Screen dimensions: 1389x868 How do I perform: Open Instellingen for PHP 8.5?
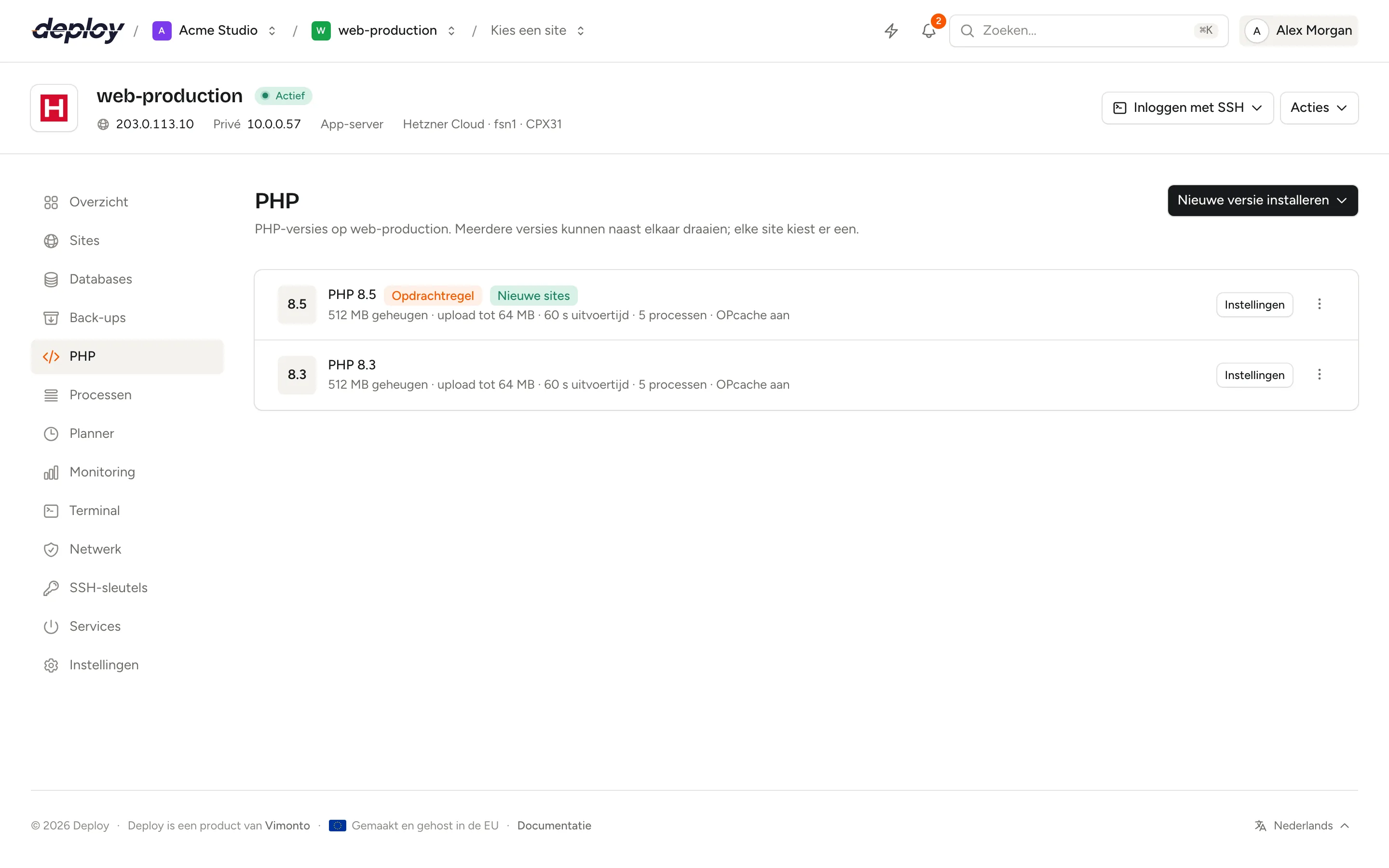[x=1254, y=305]
